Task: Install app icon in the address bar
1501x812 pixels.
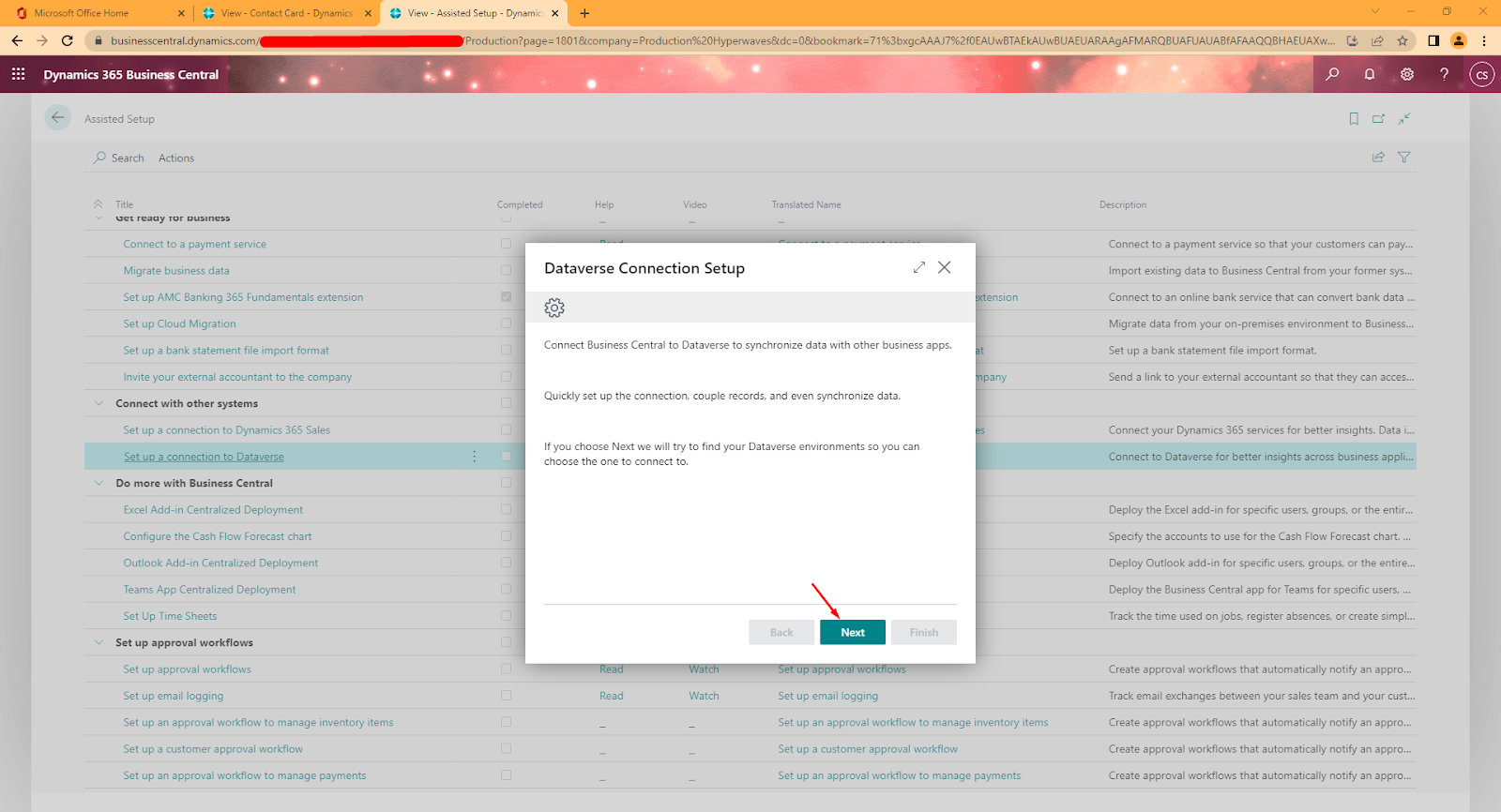Action: click(1352, 40)
